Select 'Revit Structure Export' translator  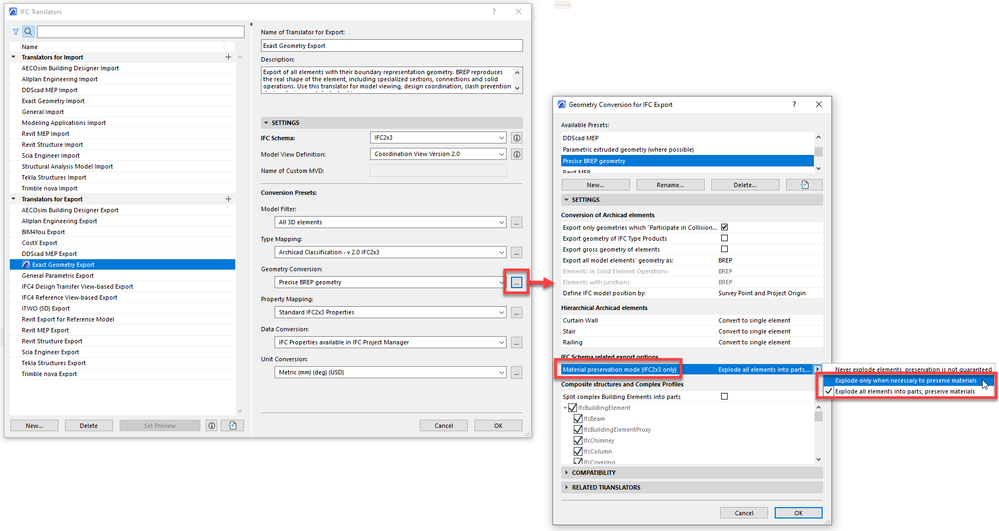(x=52, y=341)
